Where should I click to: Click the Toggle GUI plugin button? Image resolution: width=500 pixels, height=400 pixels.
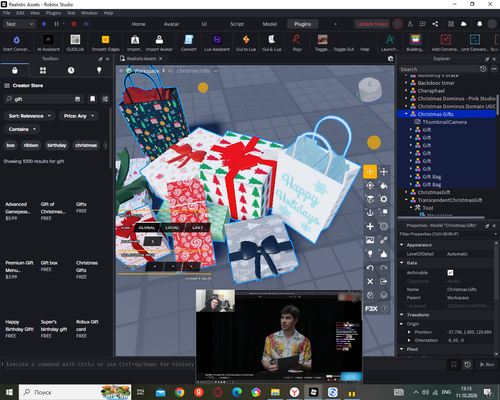coord(343,49)
